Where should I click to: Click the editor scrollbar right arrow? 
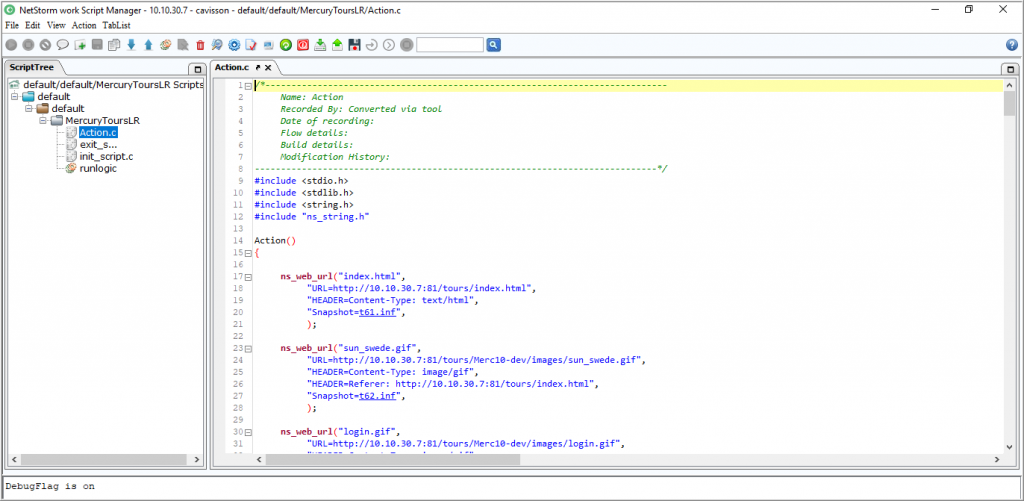pos(996,460)
